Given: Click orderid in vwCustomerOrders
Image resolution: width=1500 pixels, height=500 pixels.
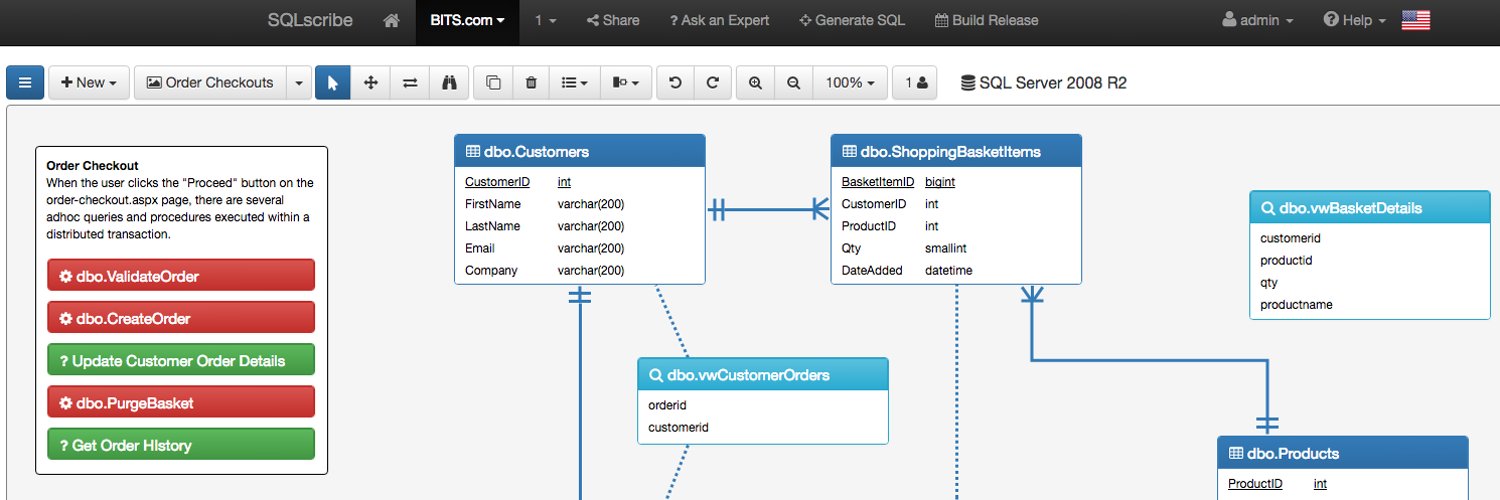Looking at the screenshot, I should click(x=667, y=405).
